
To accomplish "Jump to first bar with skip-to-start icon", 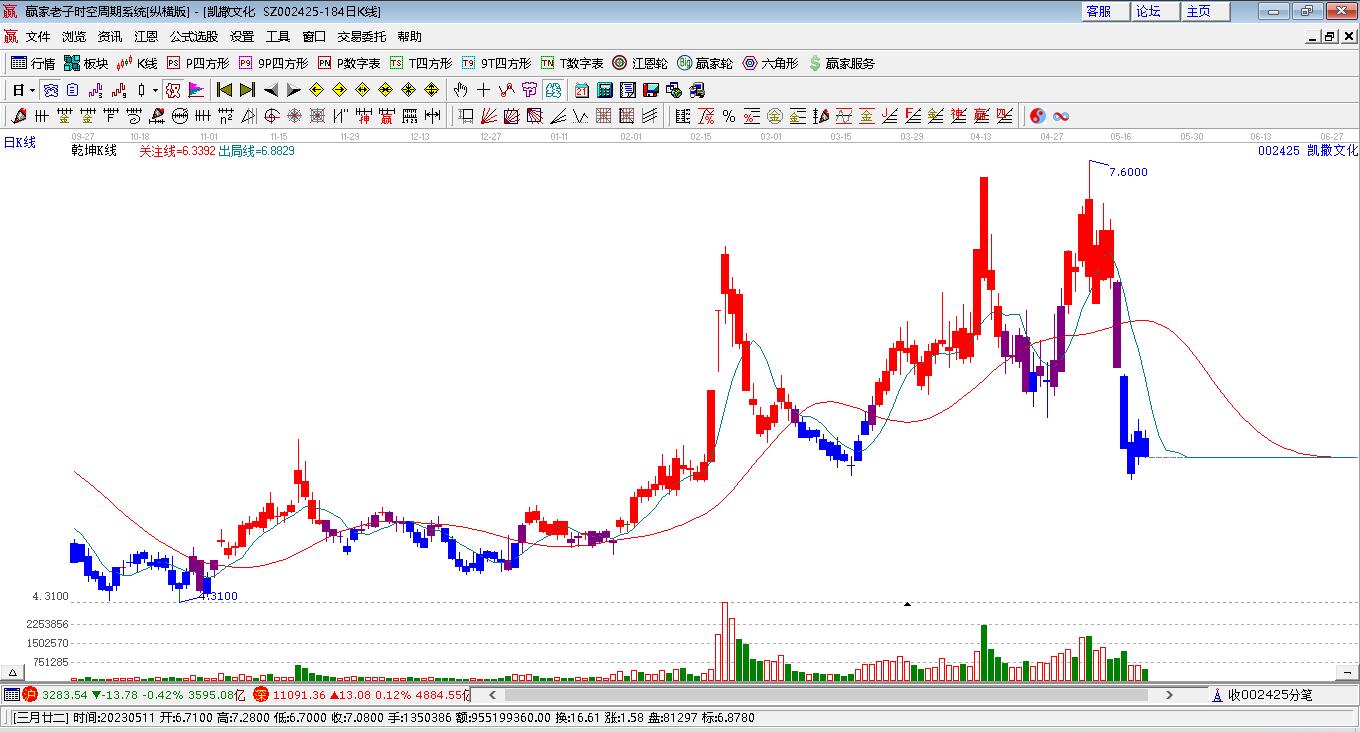I will point(225,90).
